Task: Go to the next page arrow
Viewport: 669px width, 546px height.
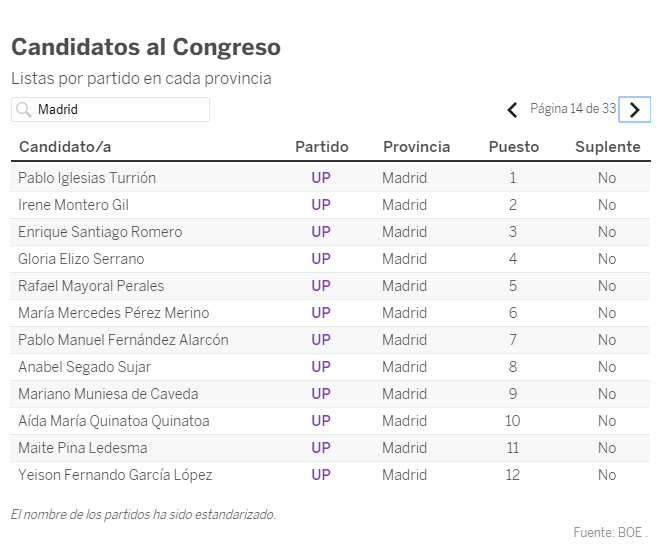Action: pos(634,110)
